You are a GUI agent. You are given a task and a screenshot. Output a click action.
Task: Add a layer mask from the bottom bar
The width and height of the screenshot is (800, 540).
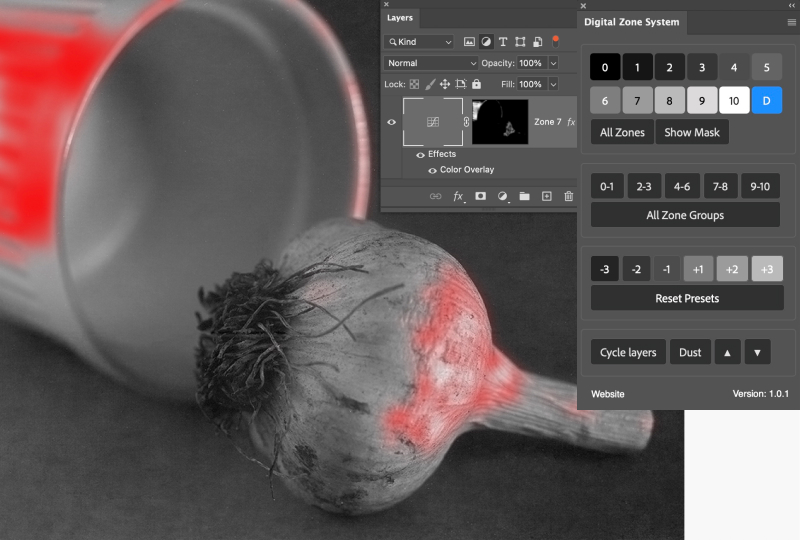480,197
